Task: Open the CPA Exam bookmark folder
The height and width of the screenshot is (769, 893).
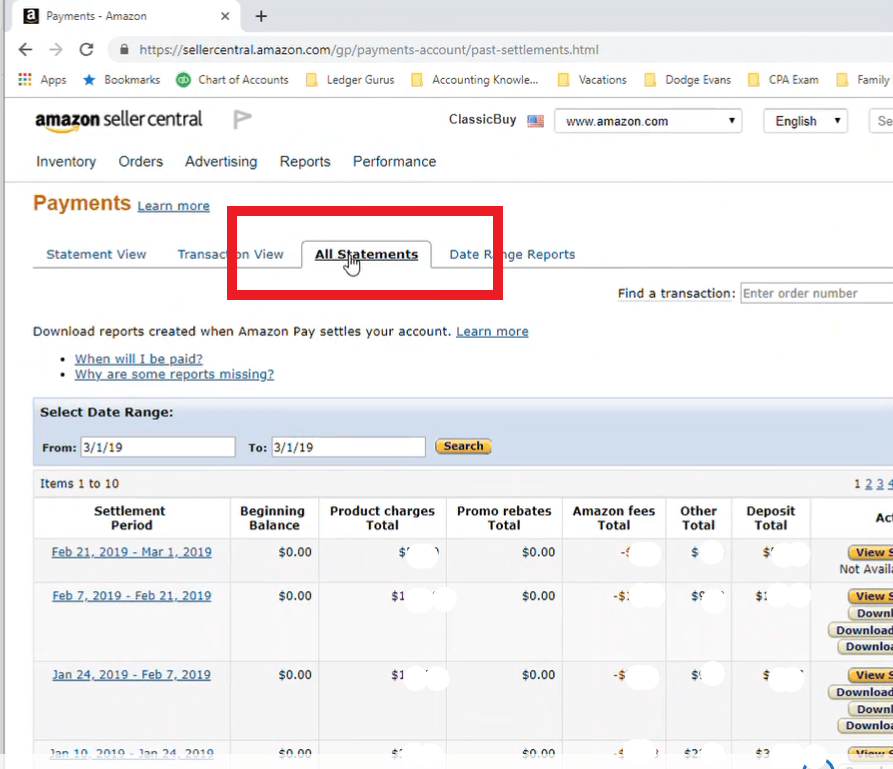Action: pyautogui.click(x=783, y=80)
